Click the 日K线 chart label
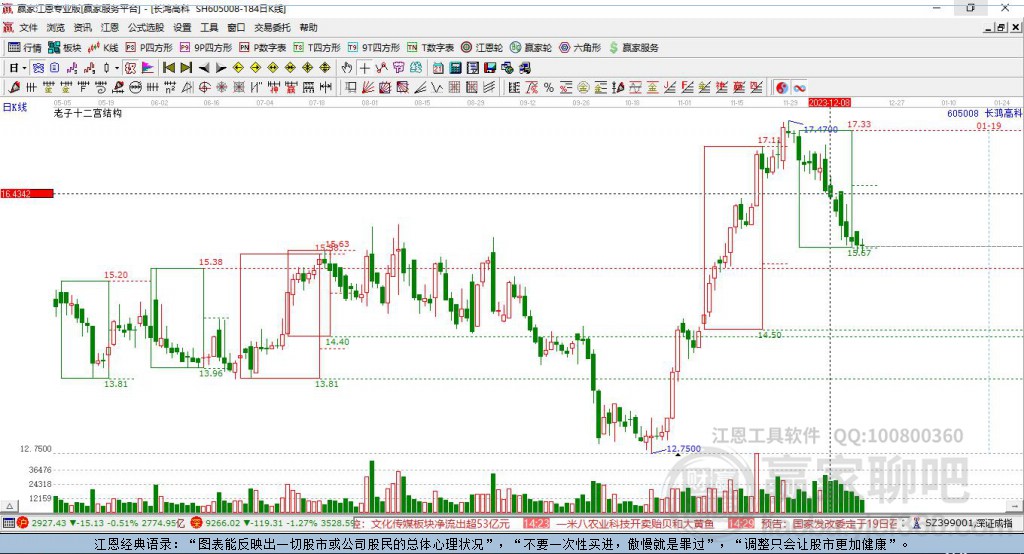Screen dimensions: 1024x554 coord(15,107)
